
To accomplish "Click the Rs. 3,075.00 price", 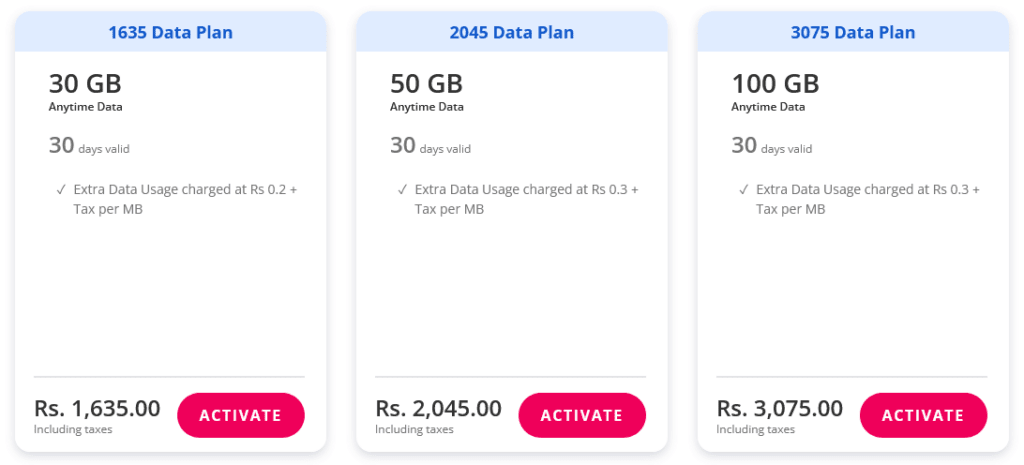I will coord(780,408).
